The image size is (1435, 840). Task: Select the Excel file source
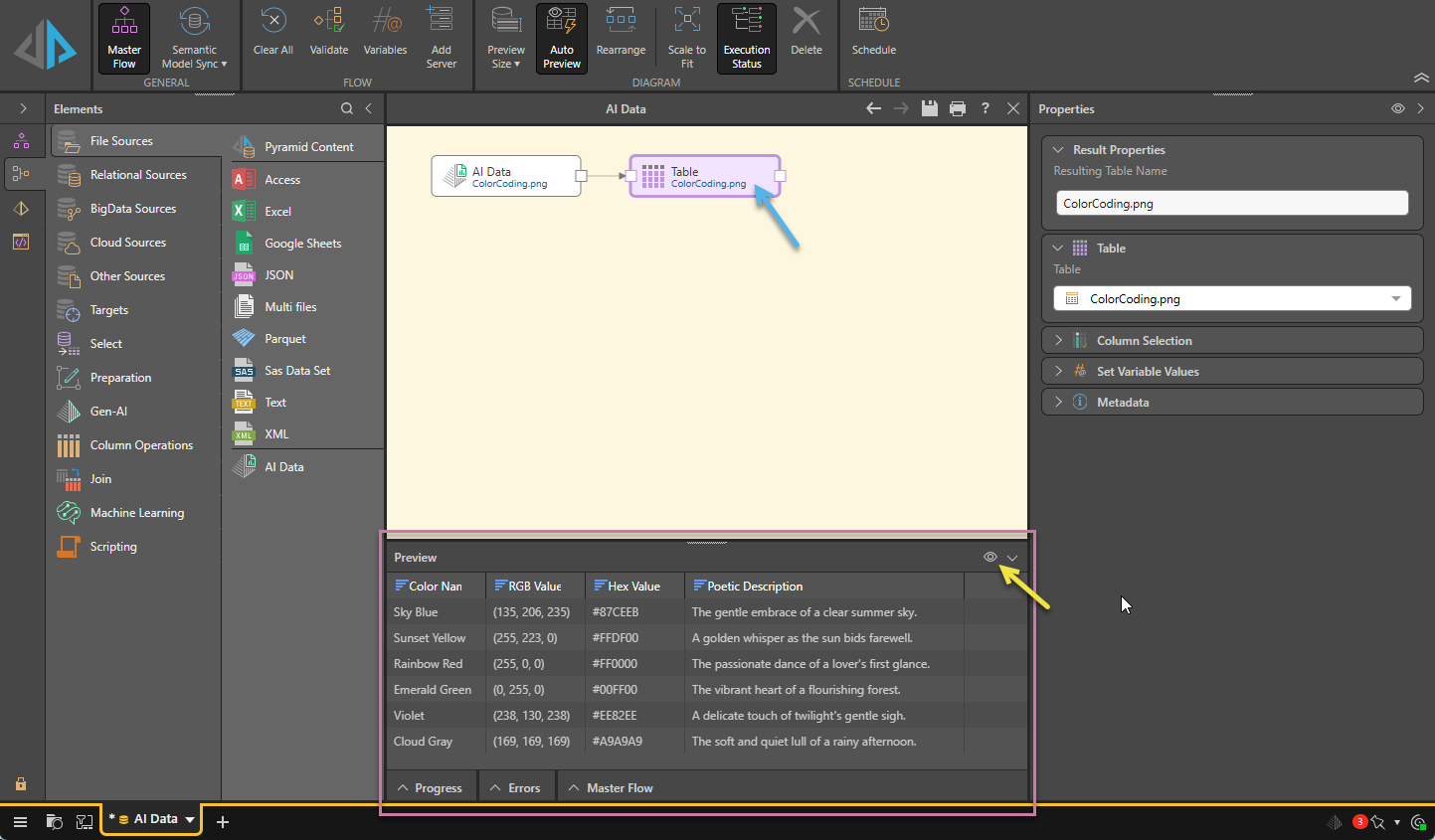pyautogui.click(x=277, y=212)
